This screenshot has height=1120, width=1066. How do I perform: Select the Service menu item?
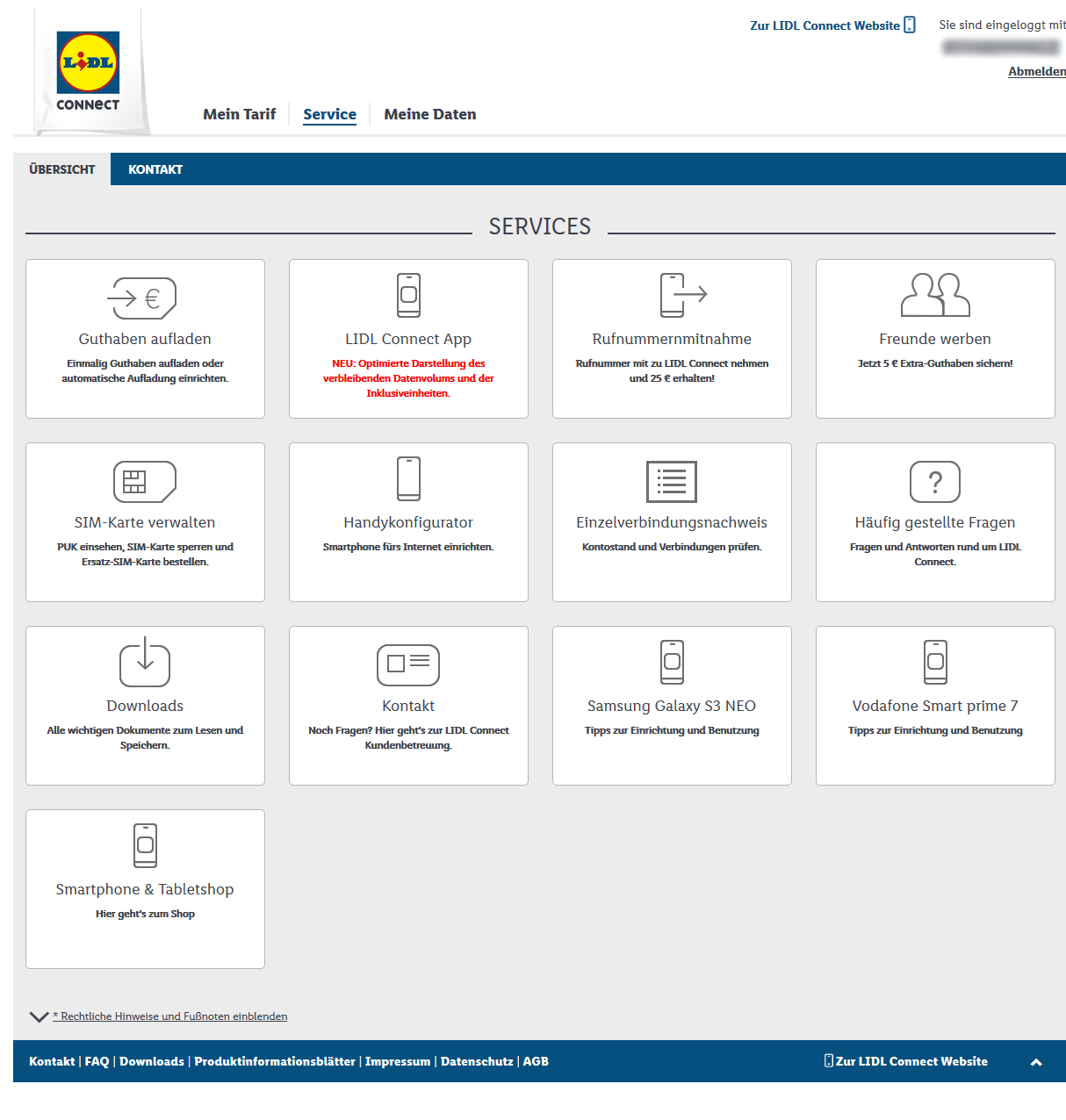pyautogui.click(x=330, y=114)
